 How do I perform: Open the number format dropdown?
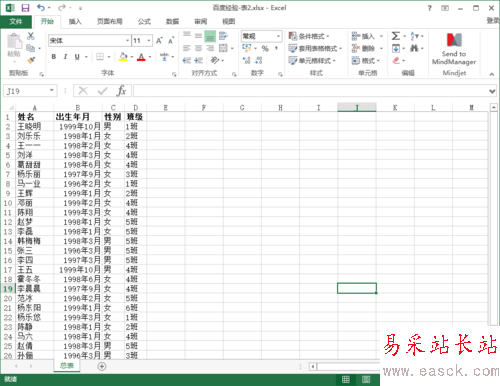[x=278, y=36]
